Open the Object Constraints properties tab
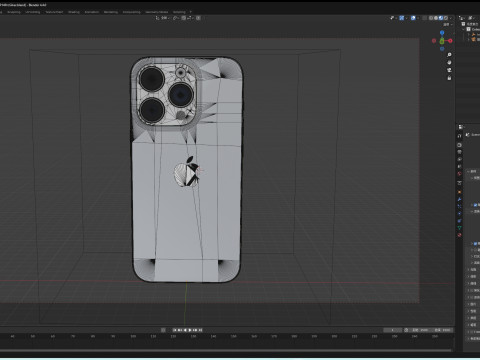This screenshot has width=480, height=360. (459, 221)
